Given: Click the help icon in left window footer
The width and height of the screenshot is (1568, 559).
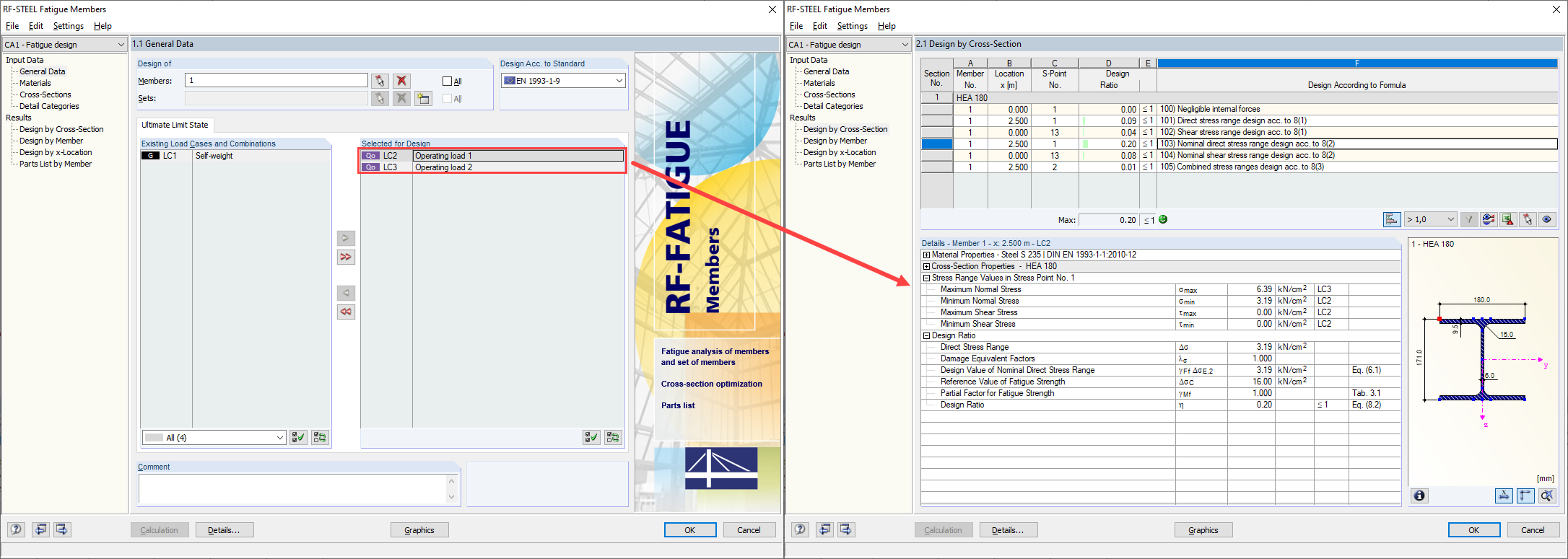Looking at the screenshot, I should point(16,529).
